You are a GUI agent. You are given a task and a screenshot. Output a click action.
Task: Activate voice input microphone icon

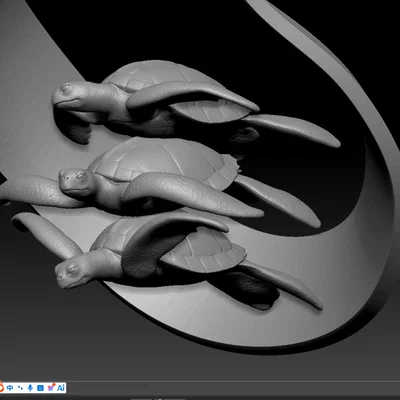tap(30, 388)
